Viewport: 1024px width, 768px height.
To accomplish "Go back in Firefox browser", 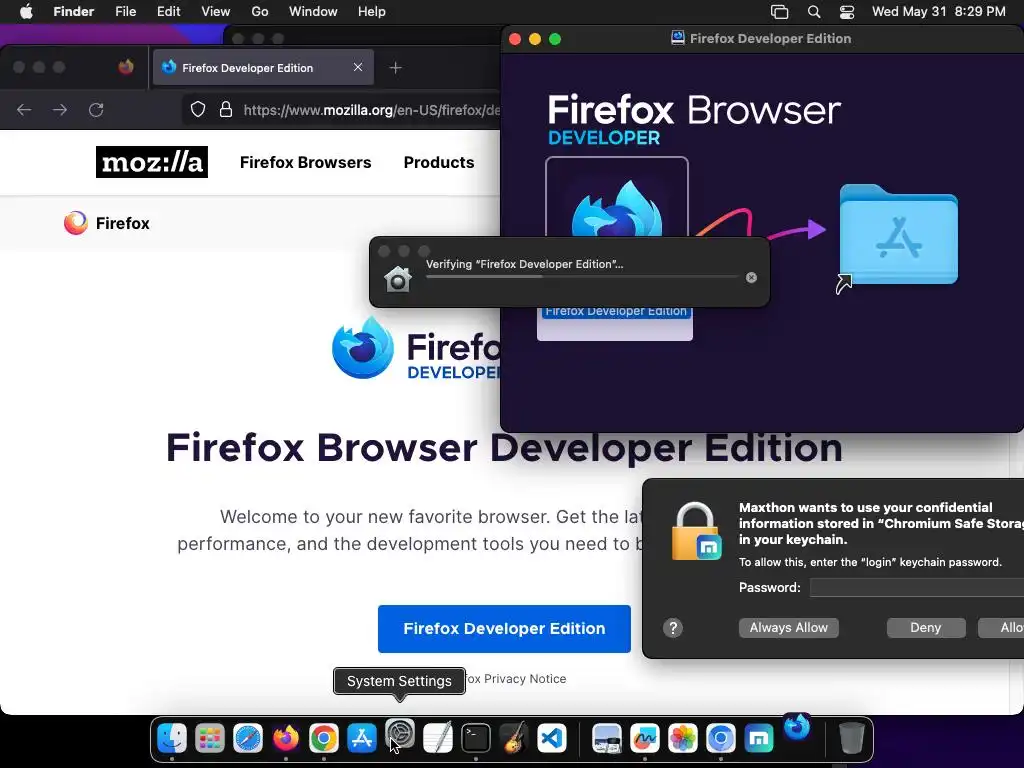I will click(x=24, y=110).
